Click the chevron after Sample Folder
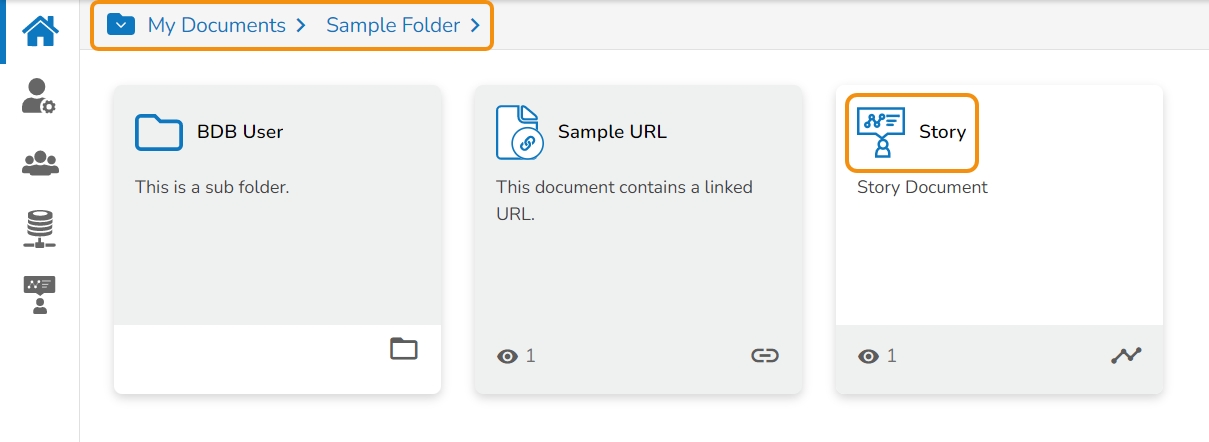This screenshot has width=1209, height=442. 475,26
